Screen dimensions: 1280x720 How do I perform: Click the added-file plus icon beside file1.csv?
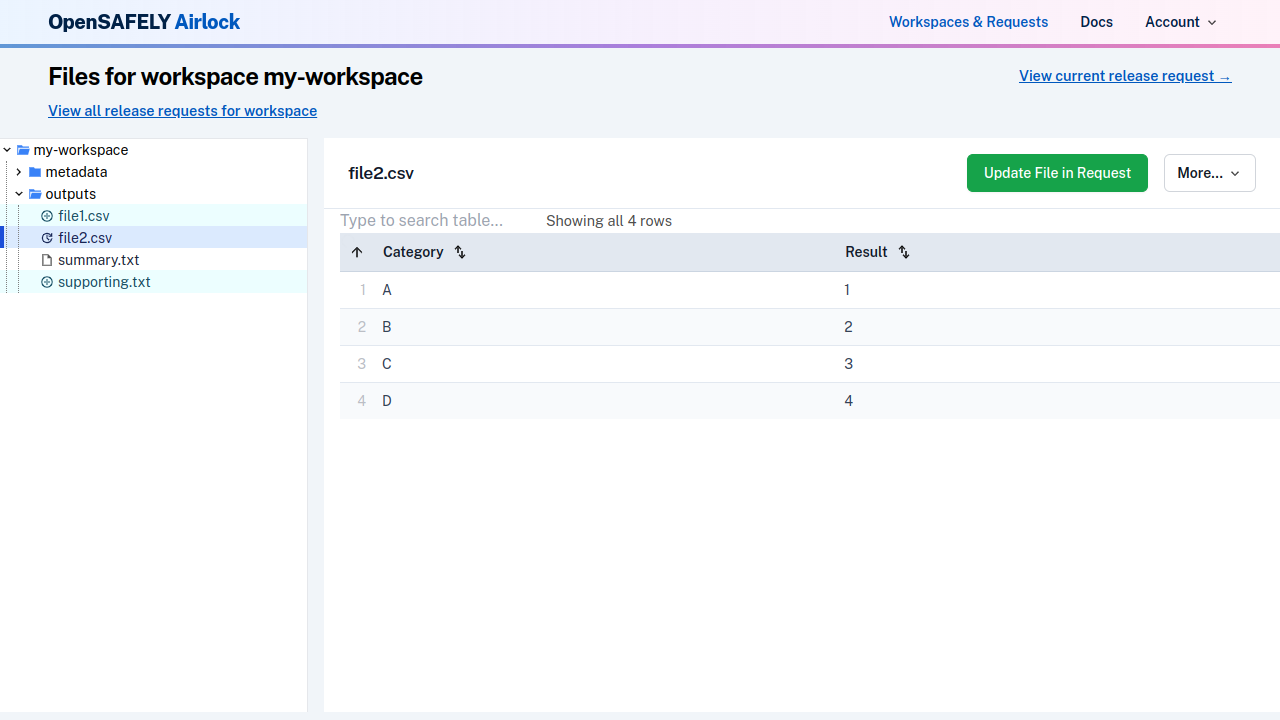[47, 216]
